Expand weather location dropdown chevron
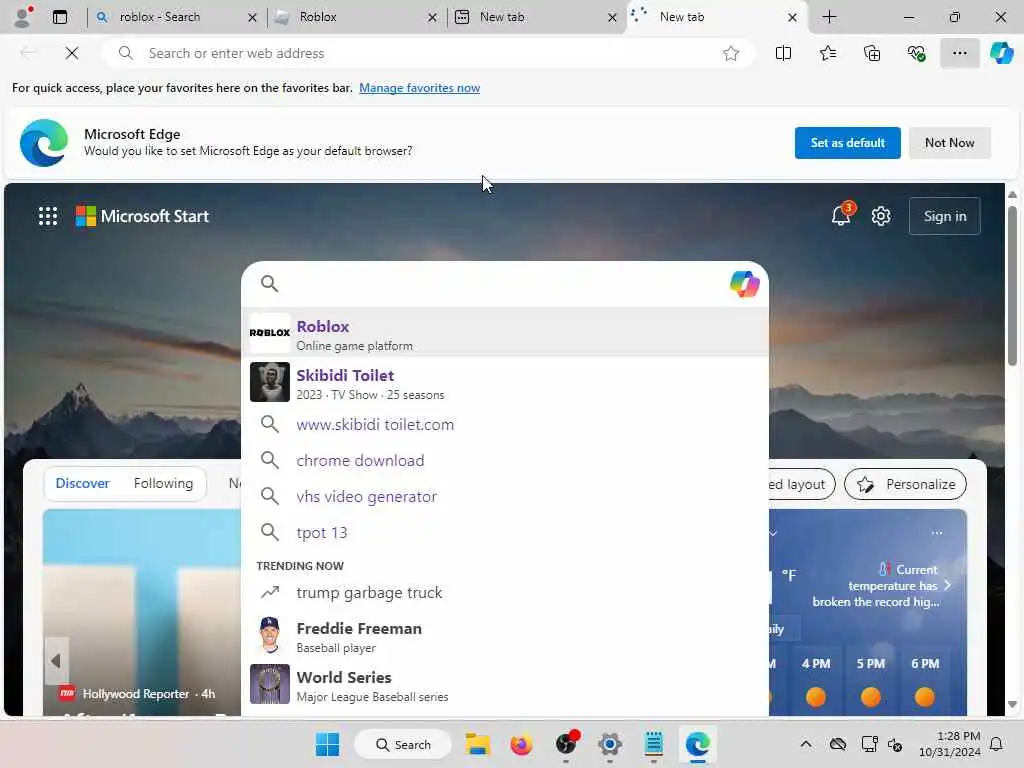 [773, 533]
